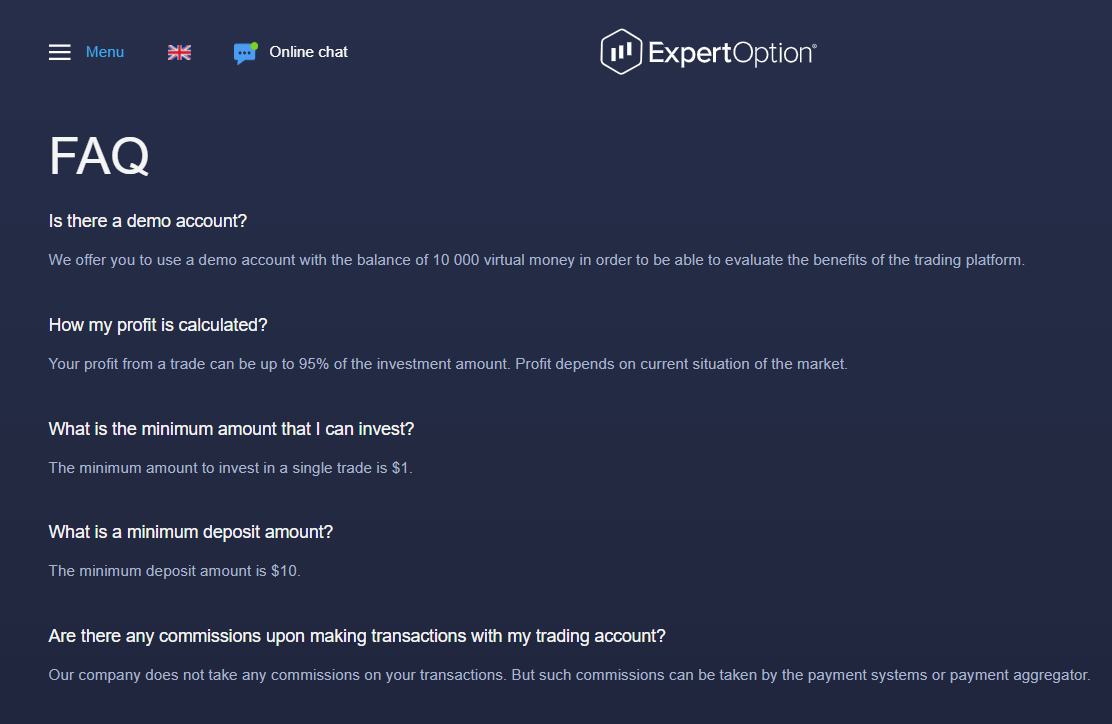Select the speech bubble next to Online chat
1112x724 pixels.
(x=245, y=51)
